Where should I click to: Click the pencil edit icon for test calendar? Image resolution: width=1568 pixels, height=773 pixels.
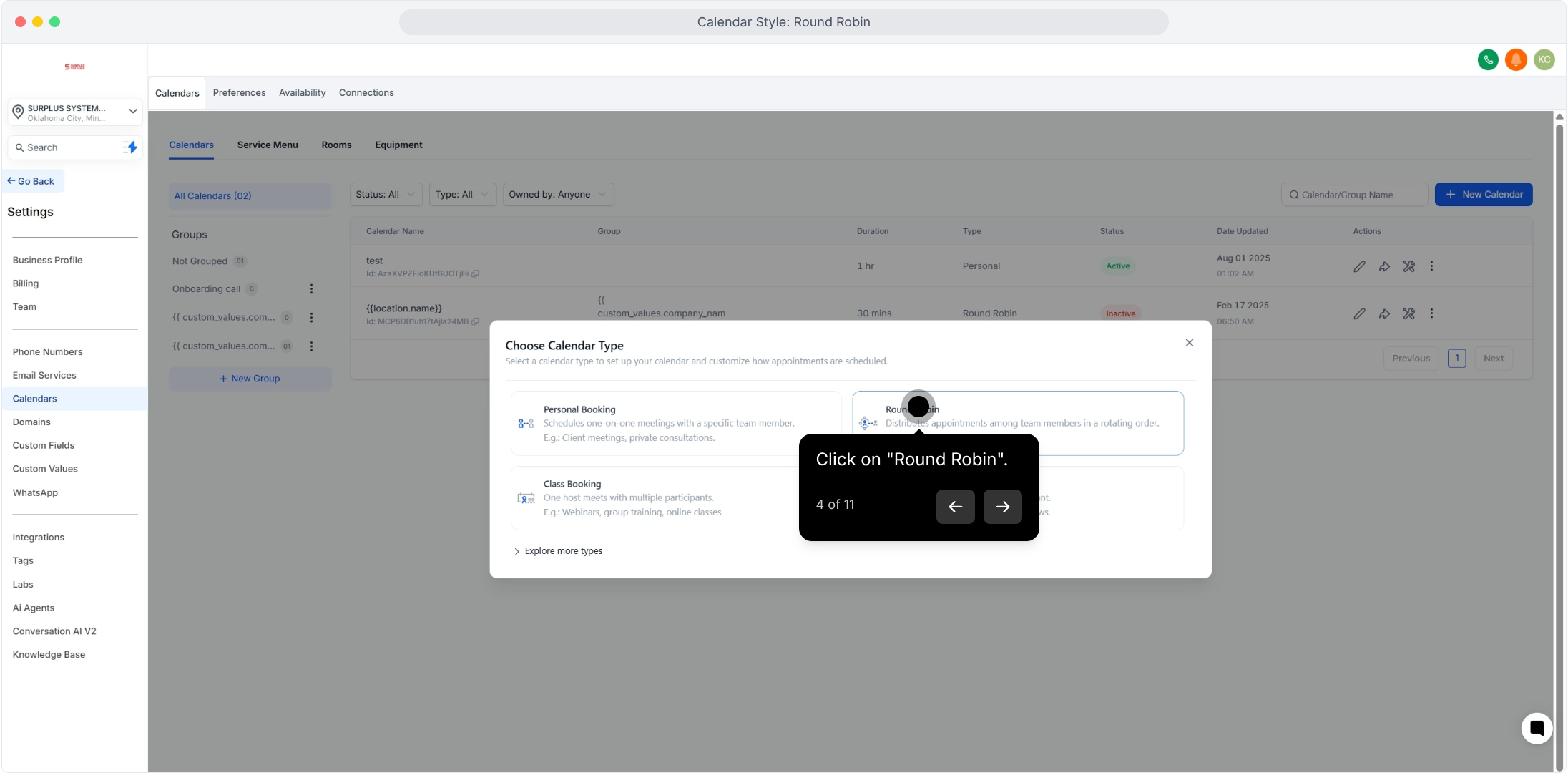coord(1359,266)
